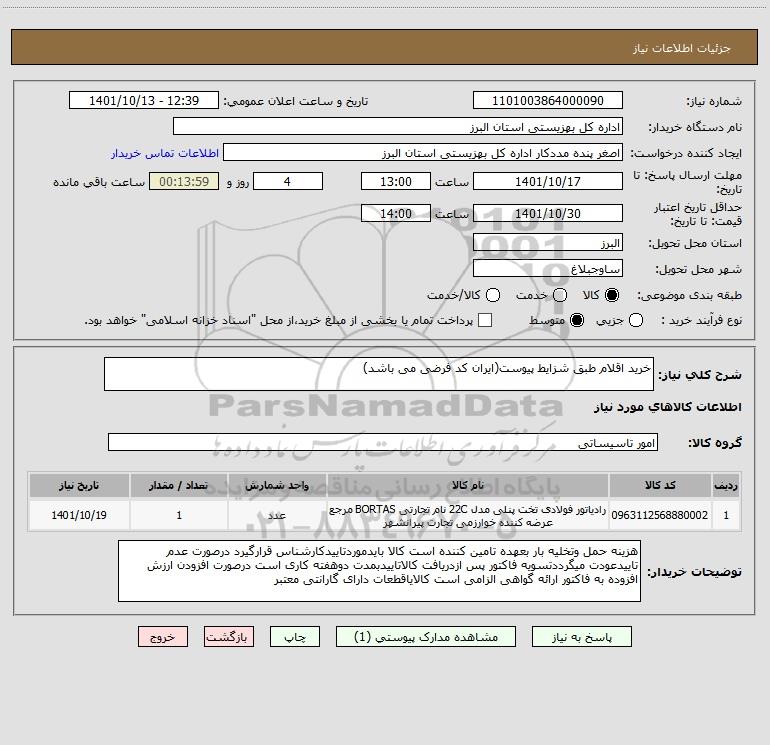Click the ردیف column header
This screenshot has height=745, width=770.
point(726,485)
